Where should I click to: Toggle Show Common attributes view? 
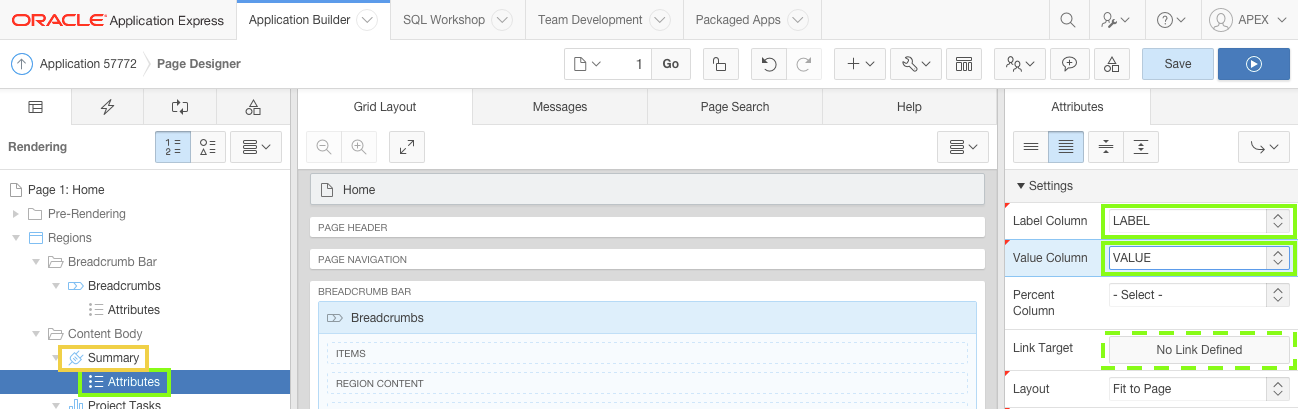(x=1031, y=147)
